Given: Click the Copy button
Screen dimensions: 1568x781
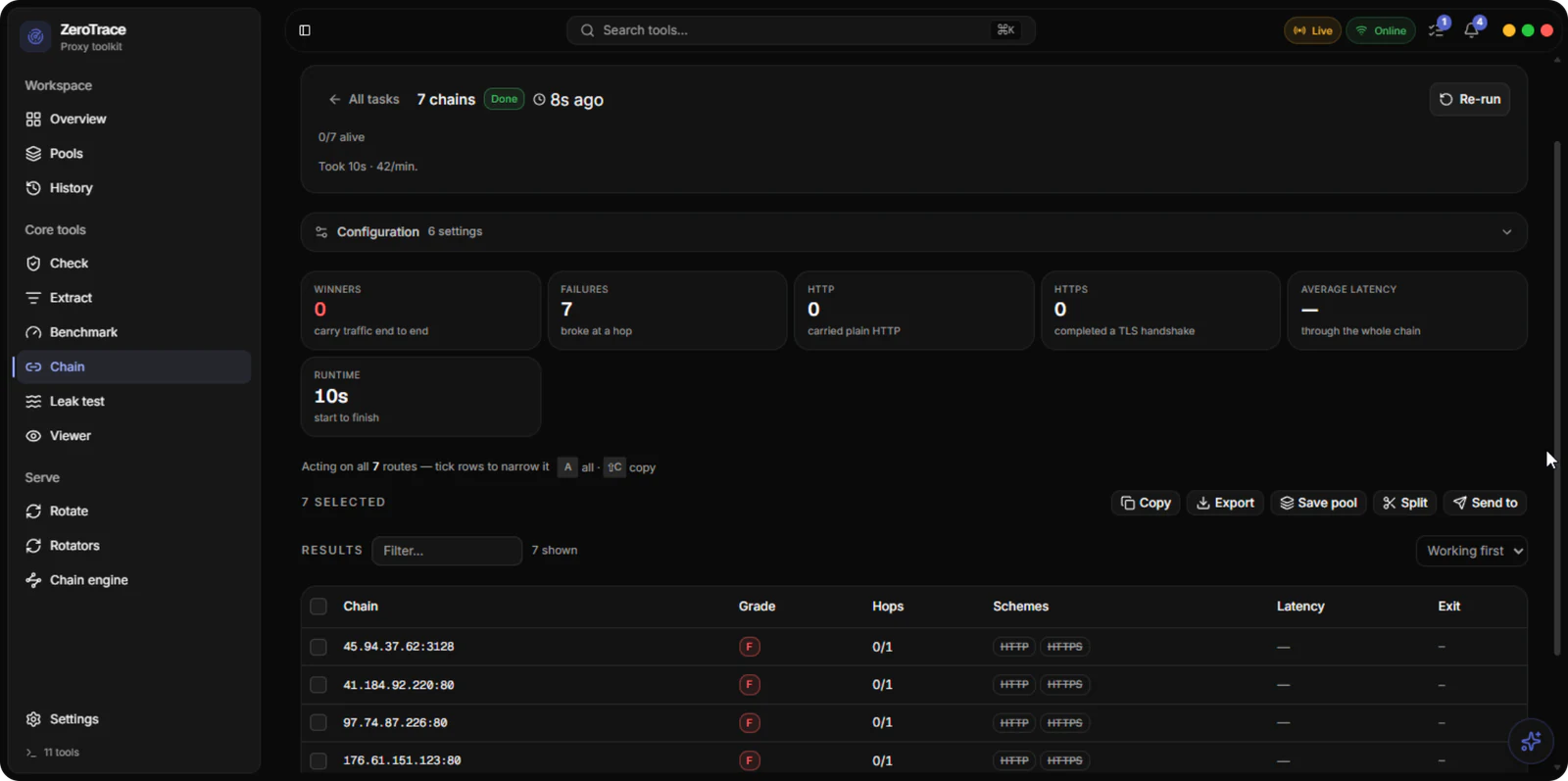Looking at the screenshot, I should tap(1146, 503).
